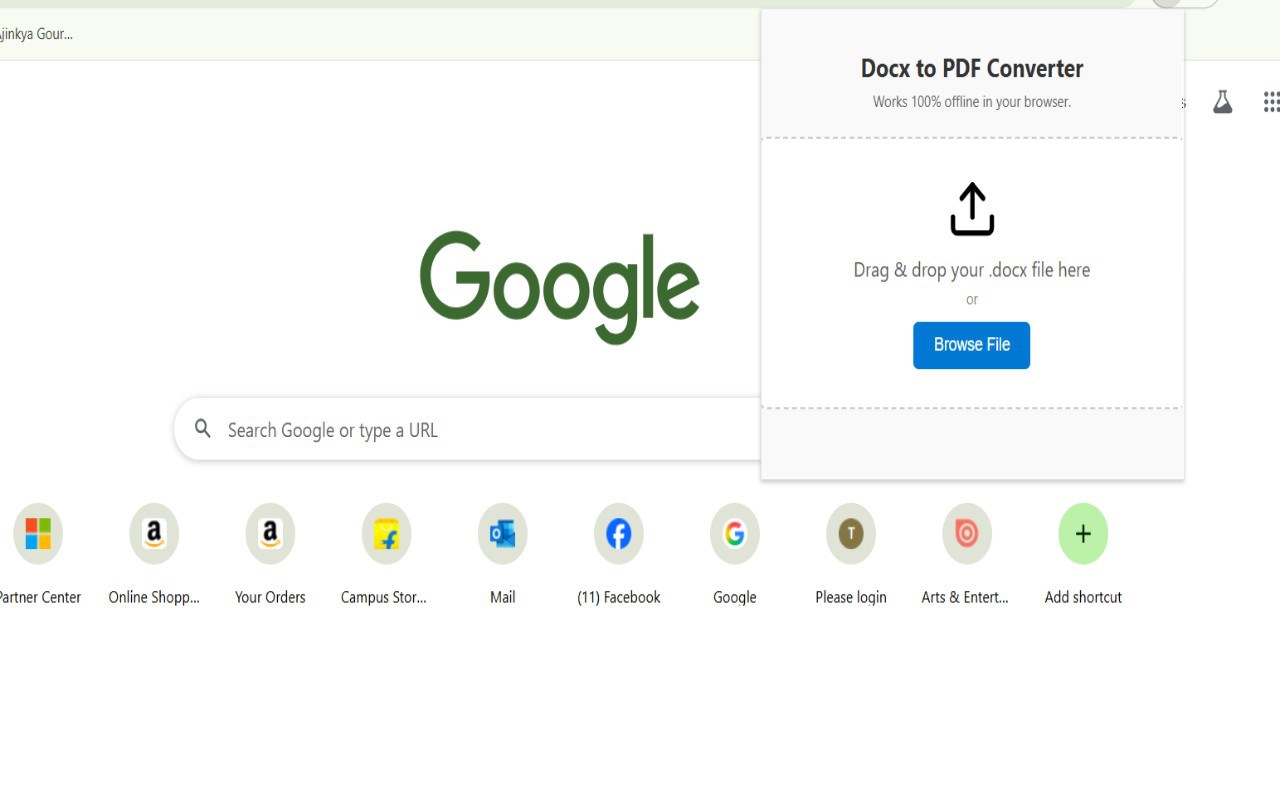The height and width of the screenshot is (800, 1280).
Task: Open the Search Labs flask icon
Action: pyautogui.click(x=1222, y=101)
